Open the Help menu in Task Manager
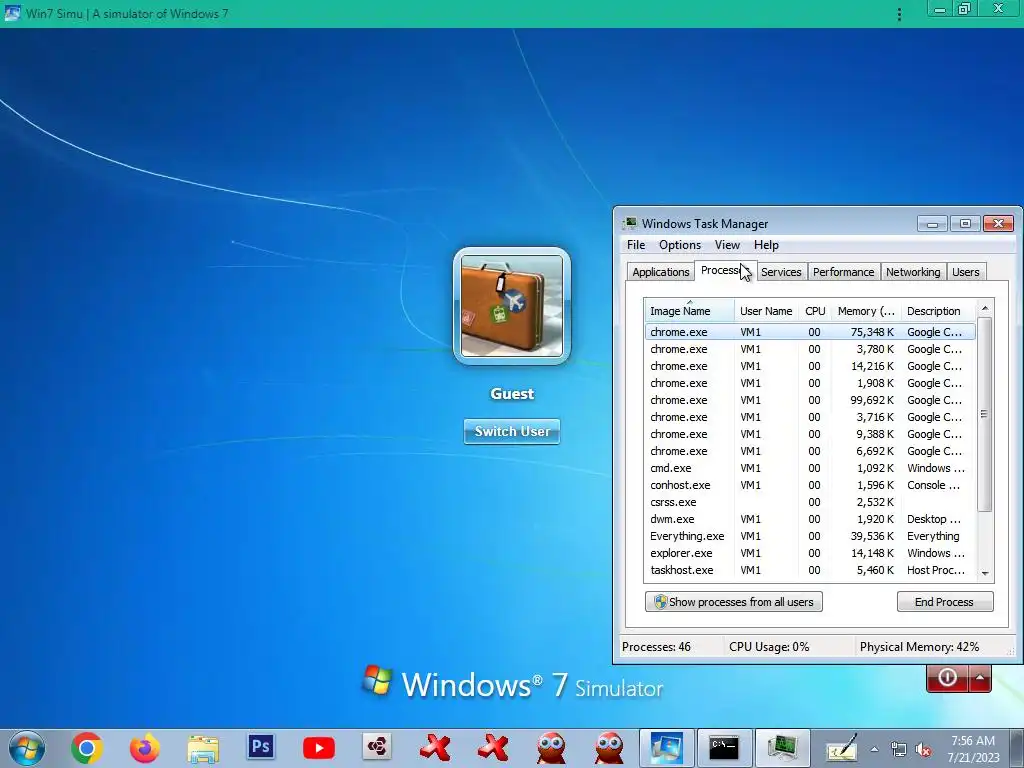The width and height of the screenshot is (1024, 768). pos(766,245)
